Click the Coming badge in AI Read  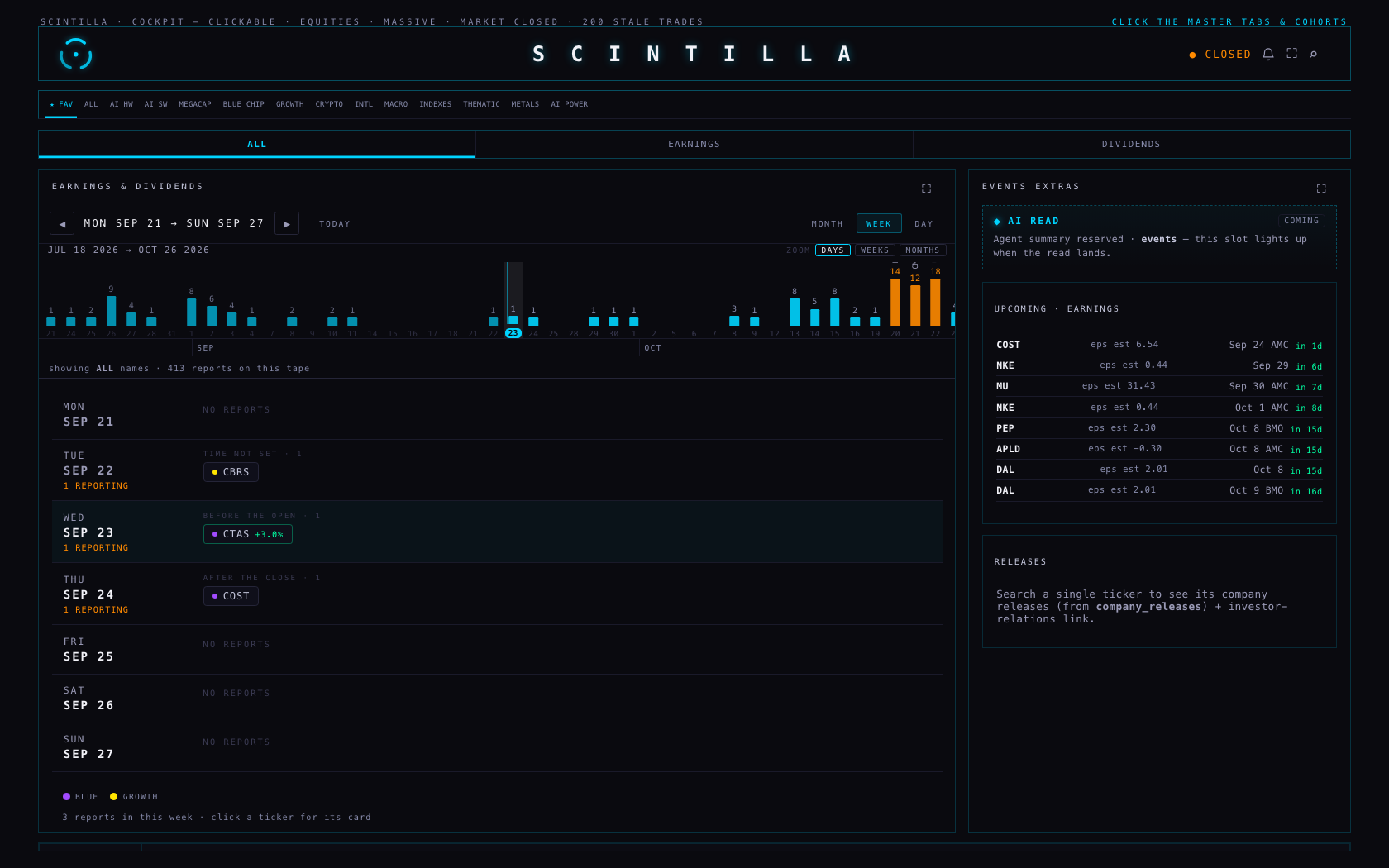tap(1301, 221)
